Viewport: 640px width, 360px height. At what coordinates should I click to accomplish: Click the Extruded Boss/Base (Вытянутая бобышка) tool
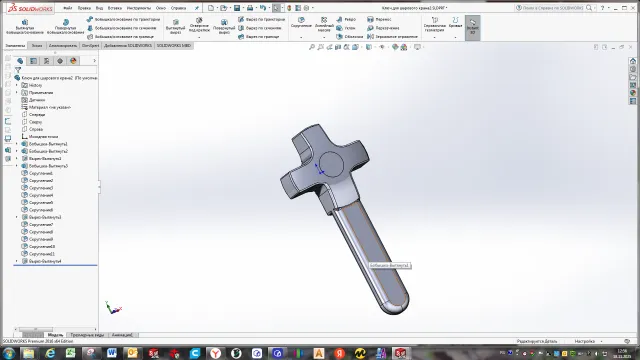[25, 27]
